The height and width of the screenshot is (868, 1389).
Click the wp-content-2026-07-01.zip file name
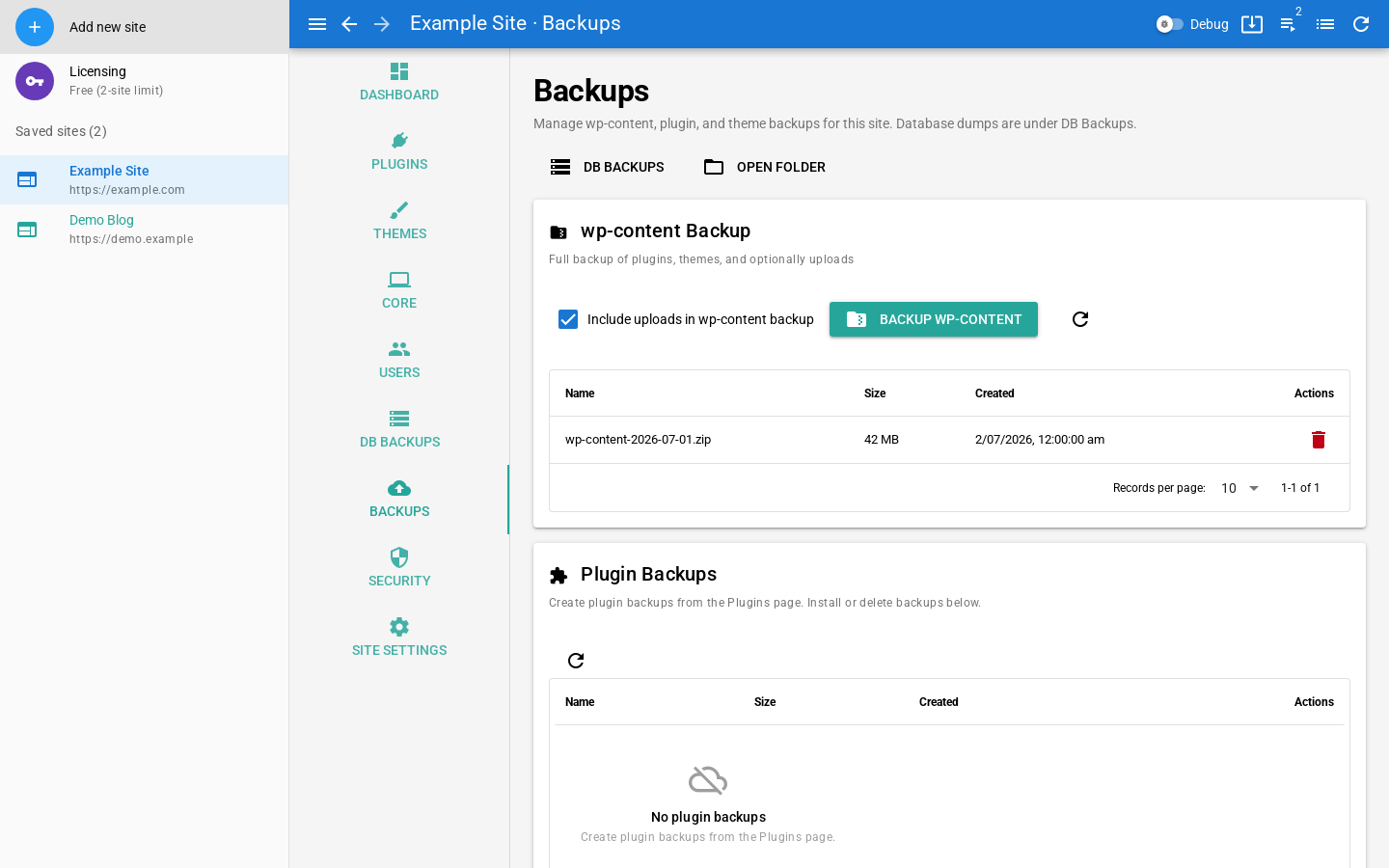coord(639,440)
